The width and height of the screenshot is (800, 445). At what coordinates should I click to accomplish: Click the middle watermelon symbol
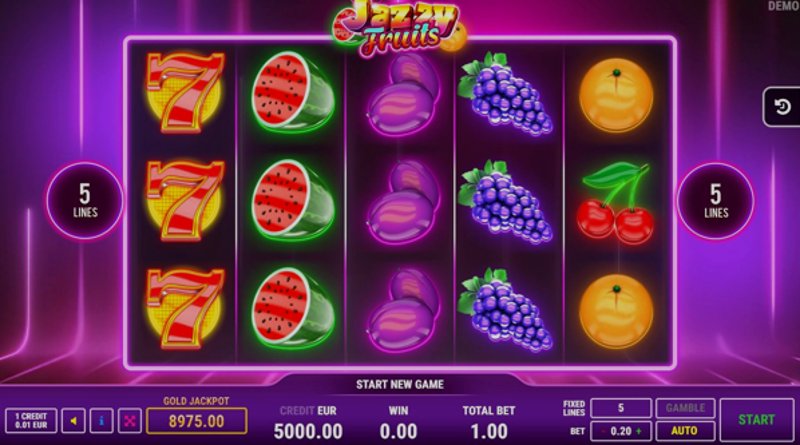pos(293,200)
